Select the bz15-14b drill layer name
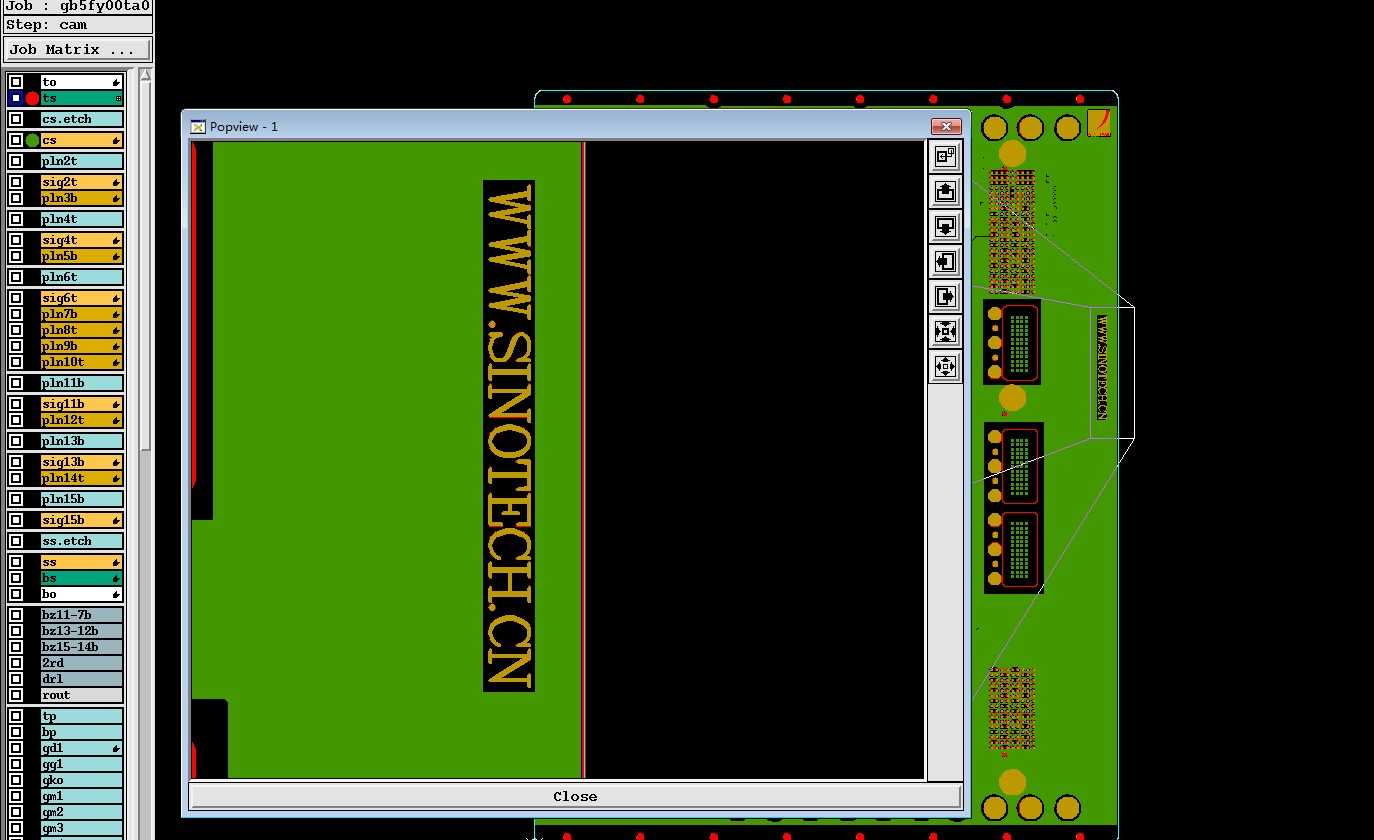This screenshot has width=1374, height=840. pyautogui.click(x=82, y=647)
